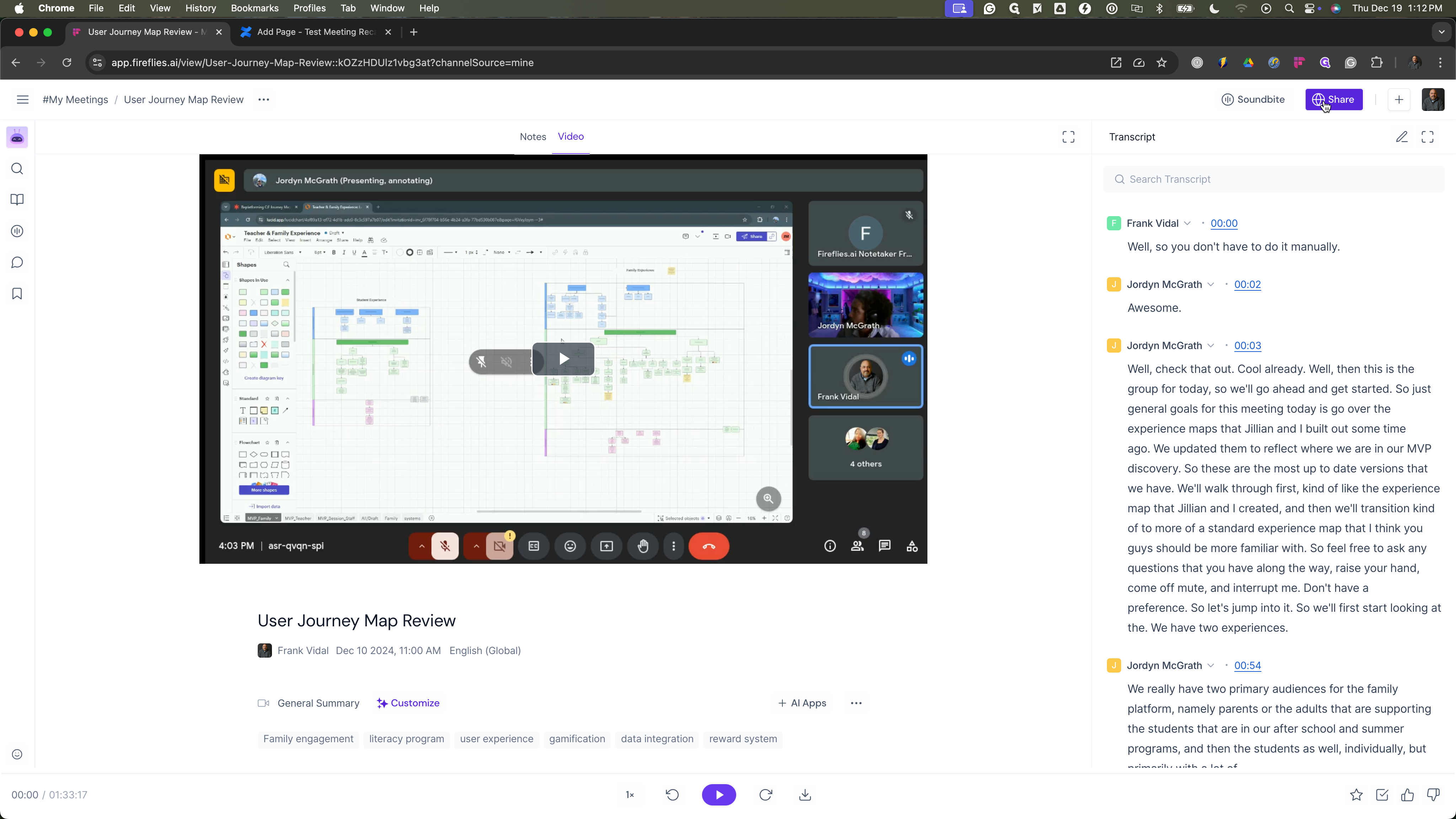Click the Soundbite button
The image size is (1456, 819).
point(1253,100)
